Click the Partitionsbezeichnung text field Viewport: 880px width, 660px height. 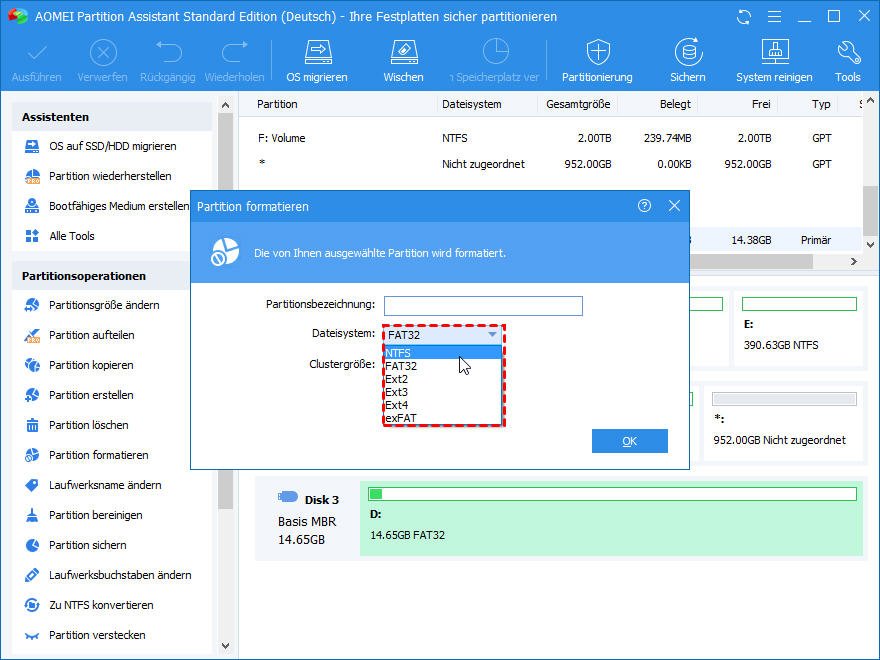click(483, 306)
